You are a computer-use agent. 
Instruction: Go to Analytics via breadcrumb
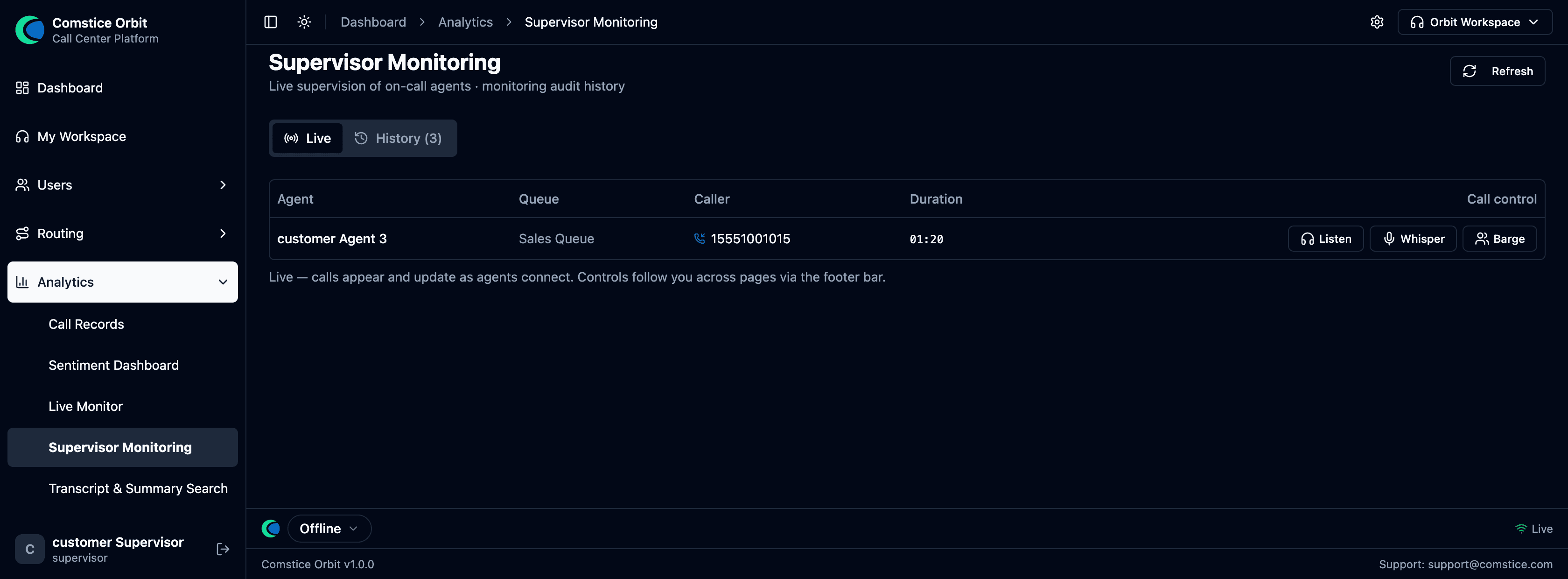466,22
